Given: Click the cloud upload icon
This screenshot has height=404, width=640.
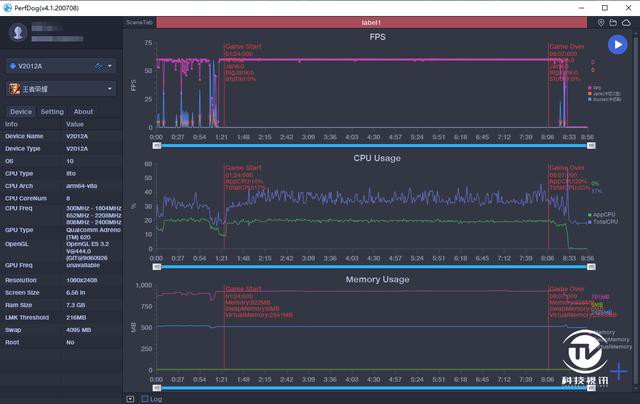Looking at the screenshot, I should tap(626, 23).
